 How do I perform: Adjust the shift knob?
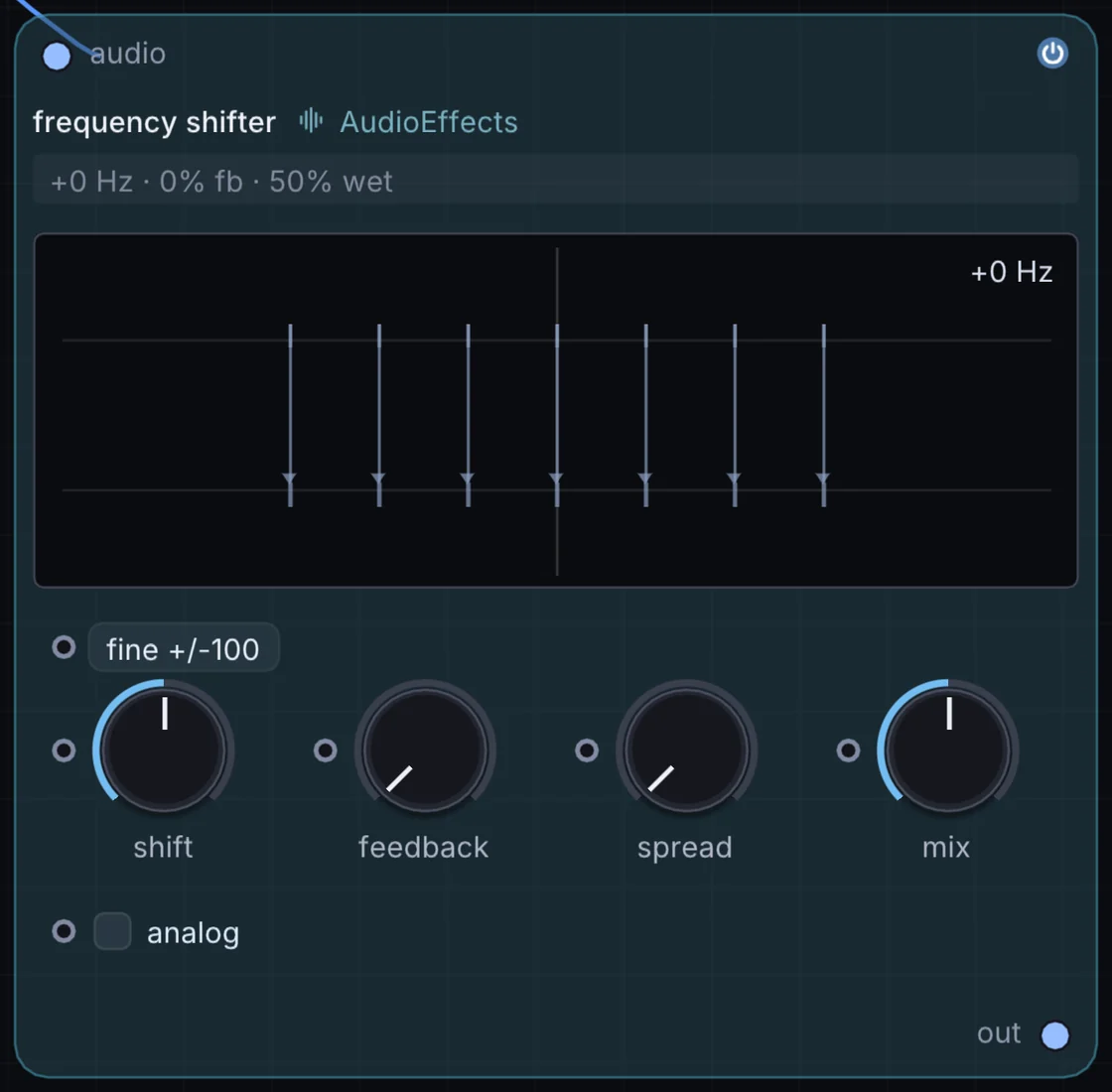tap(164, 750)
